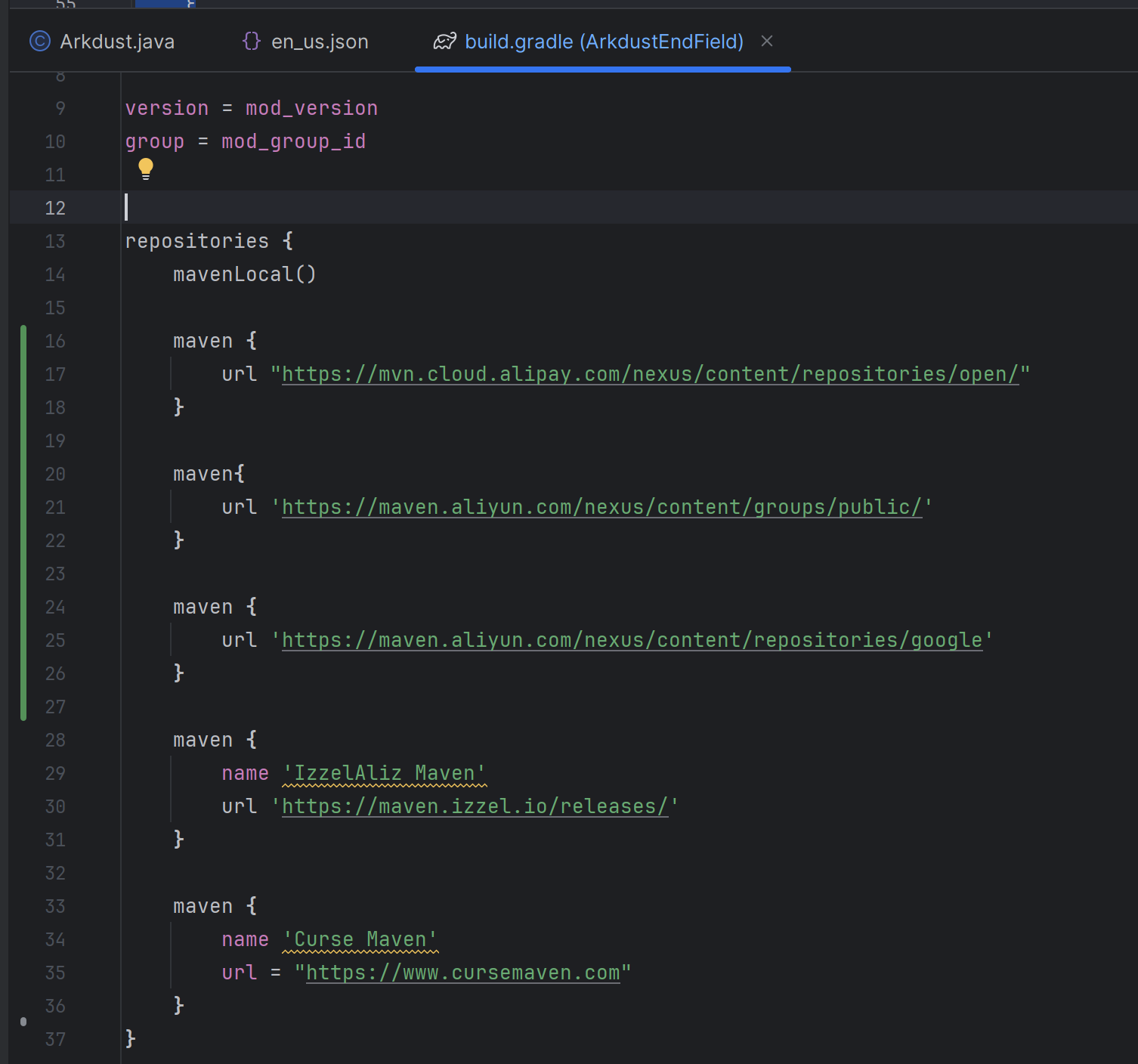Click the 'maven {' text on line 24

(x=215, y=607)
